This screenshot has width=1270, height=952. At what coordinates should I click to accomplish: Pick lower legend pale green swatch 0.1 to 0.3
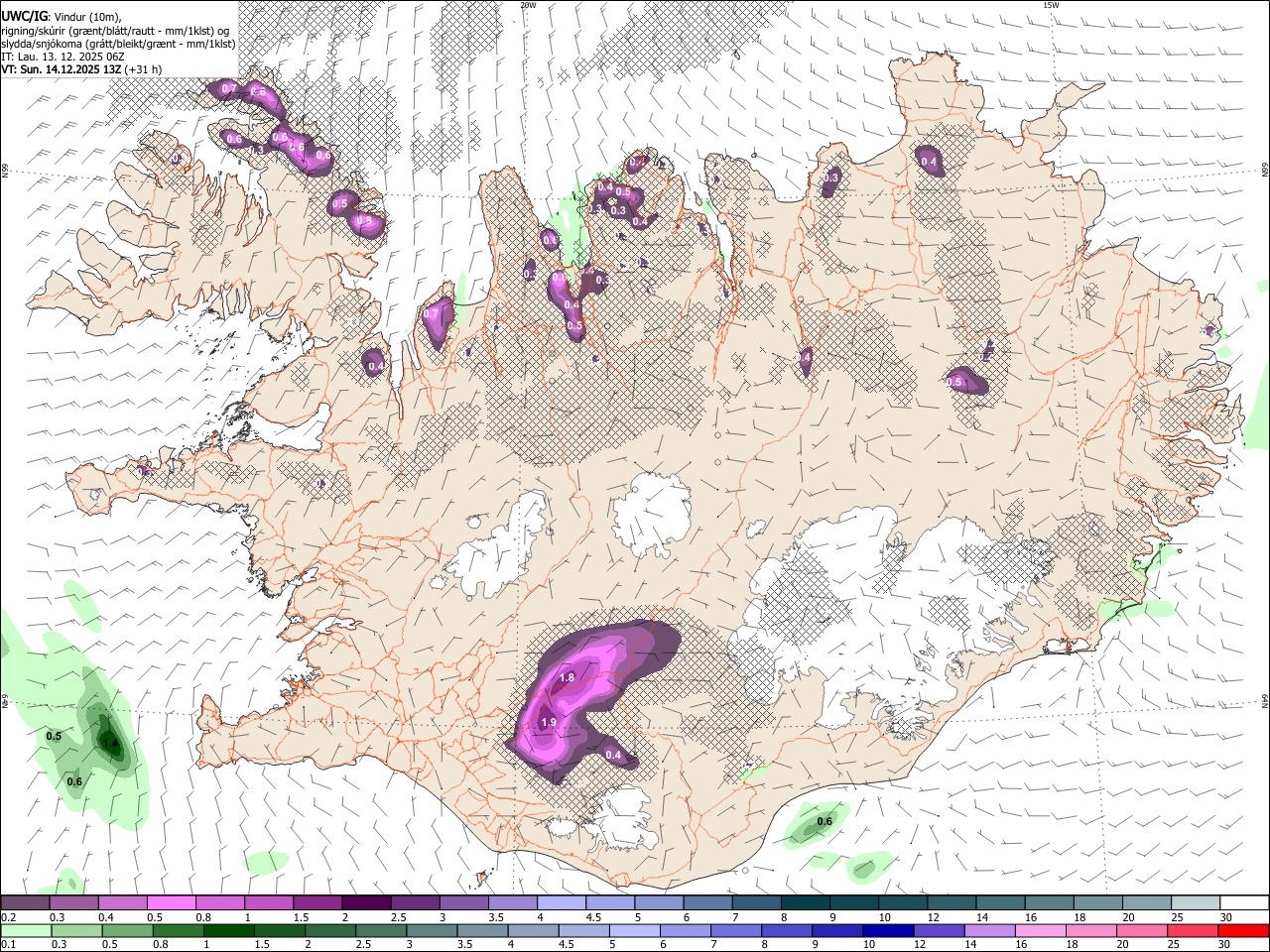pos(25,930)
